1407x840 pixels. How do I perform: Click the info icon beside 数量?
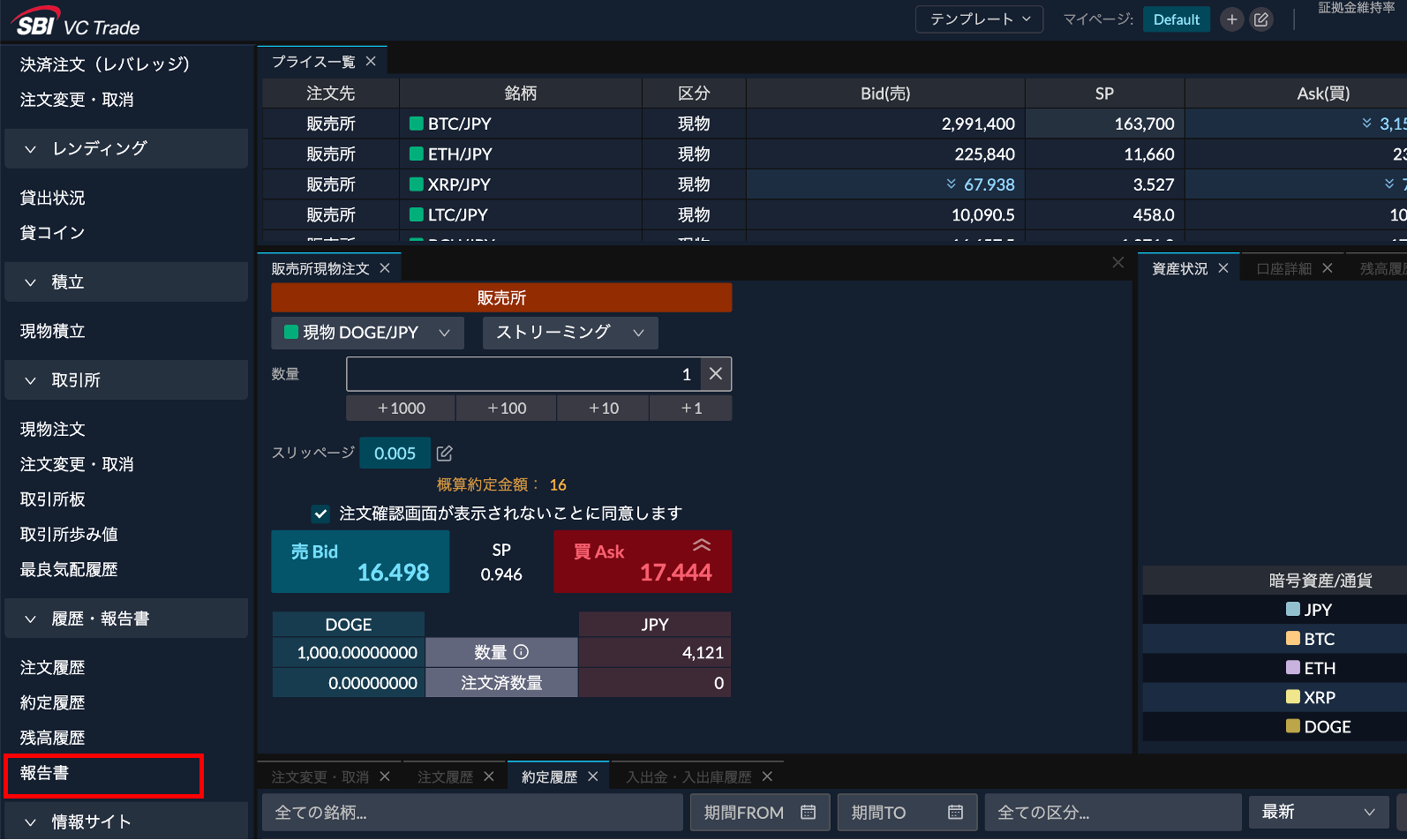coord(521,652)
